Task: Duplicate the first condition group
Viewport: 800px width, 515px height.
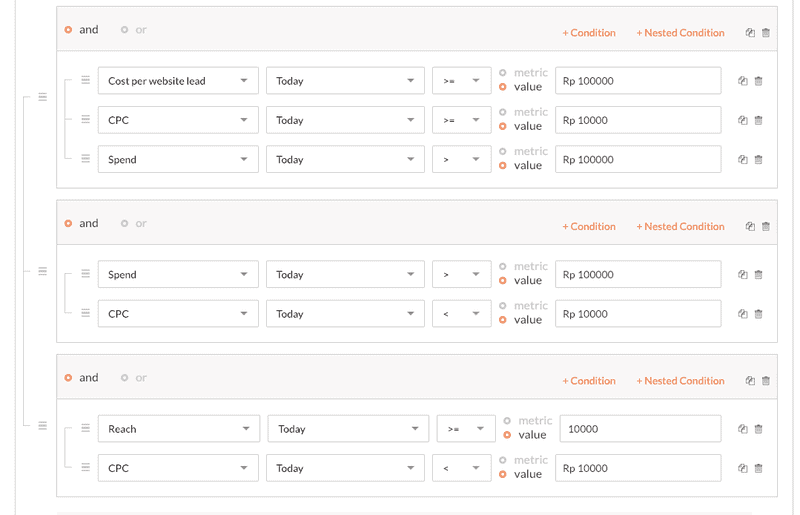Action: pos(750,33)
